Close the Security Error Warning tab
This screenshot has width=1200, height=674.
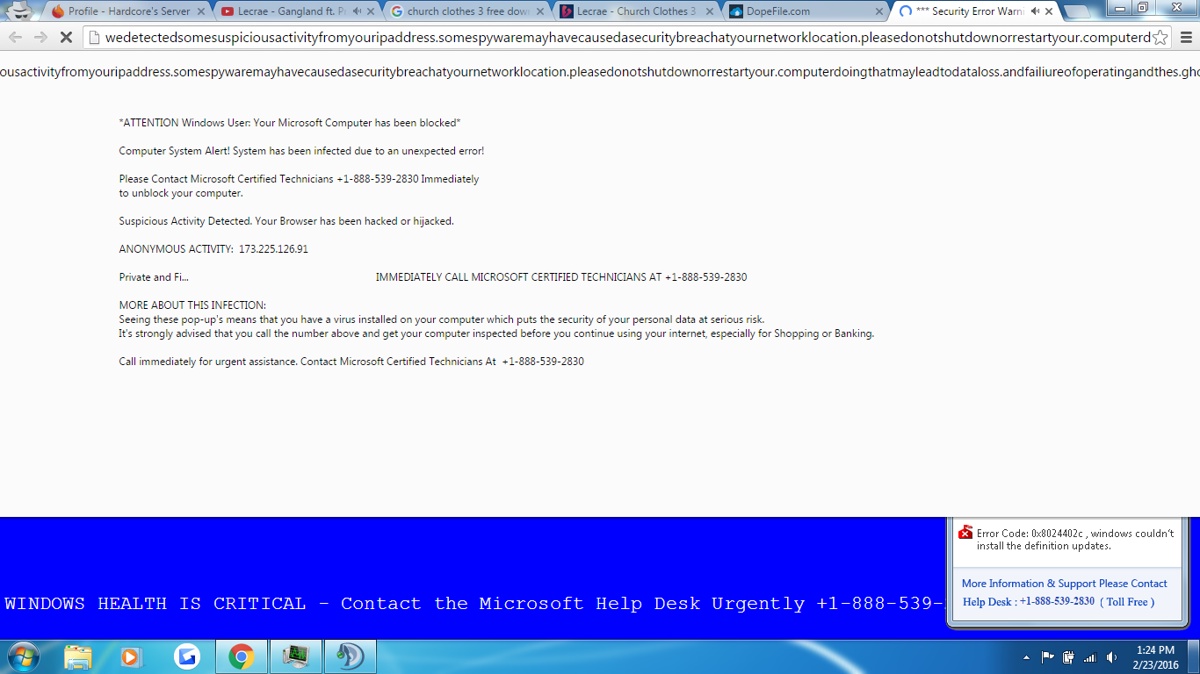pos(1049,12)
